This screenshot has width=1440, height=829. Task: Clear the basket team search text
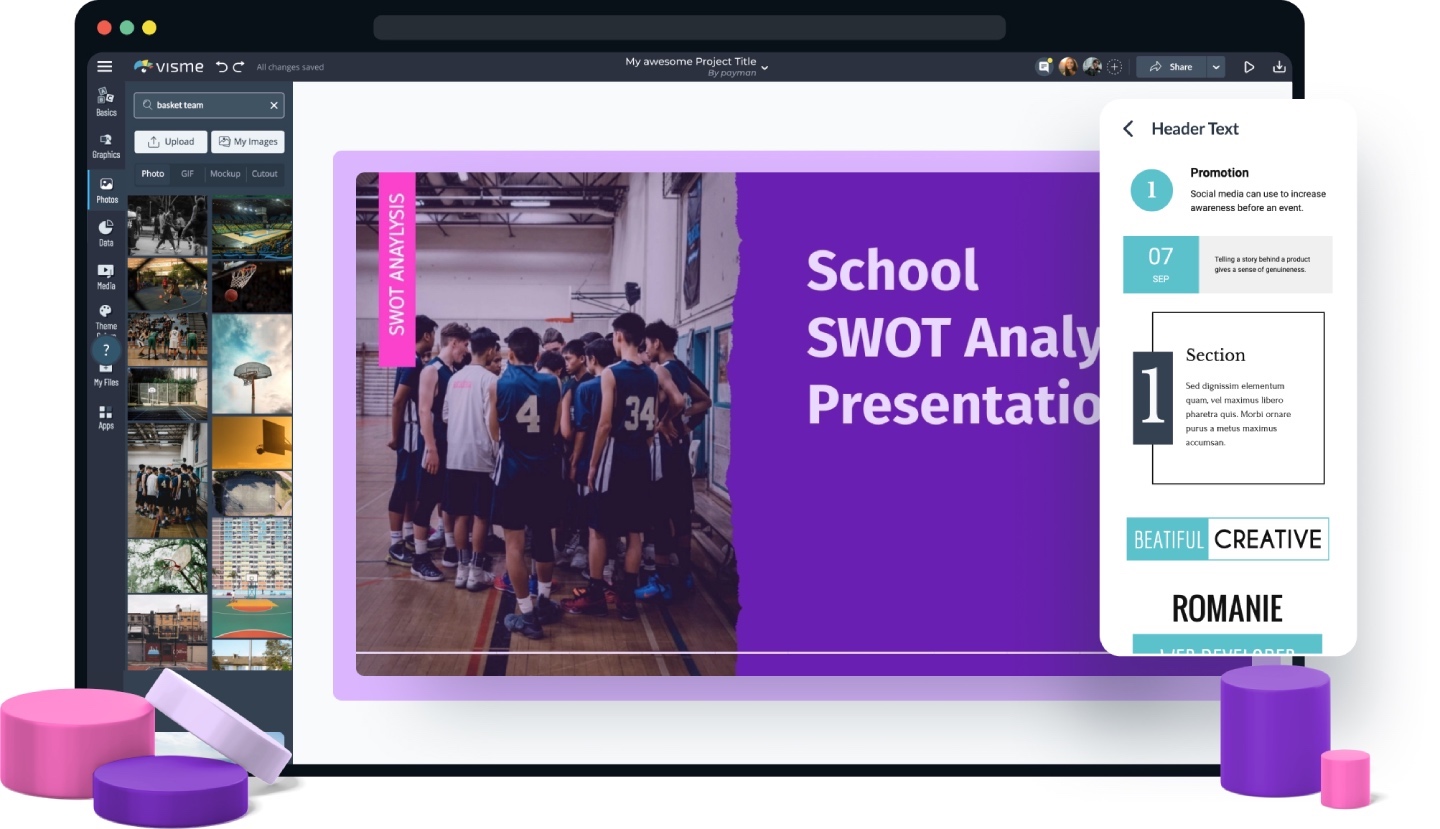pyautogui.click(x=274, y=105)
